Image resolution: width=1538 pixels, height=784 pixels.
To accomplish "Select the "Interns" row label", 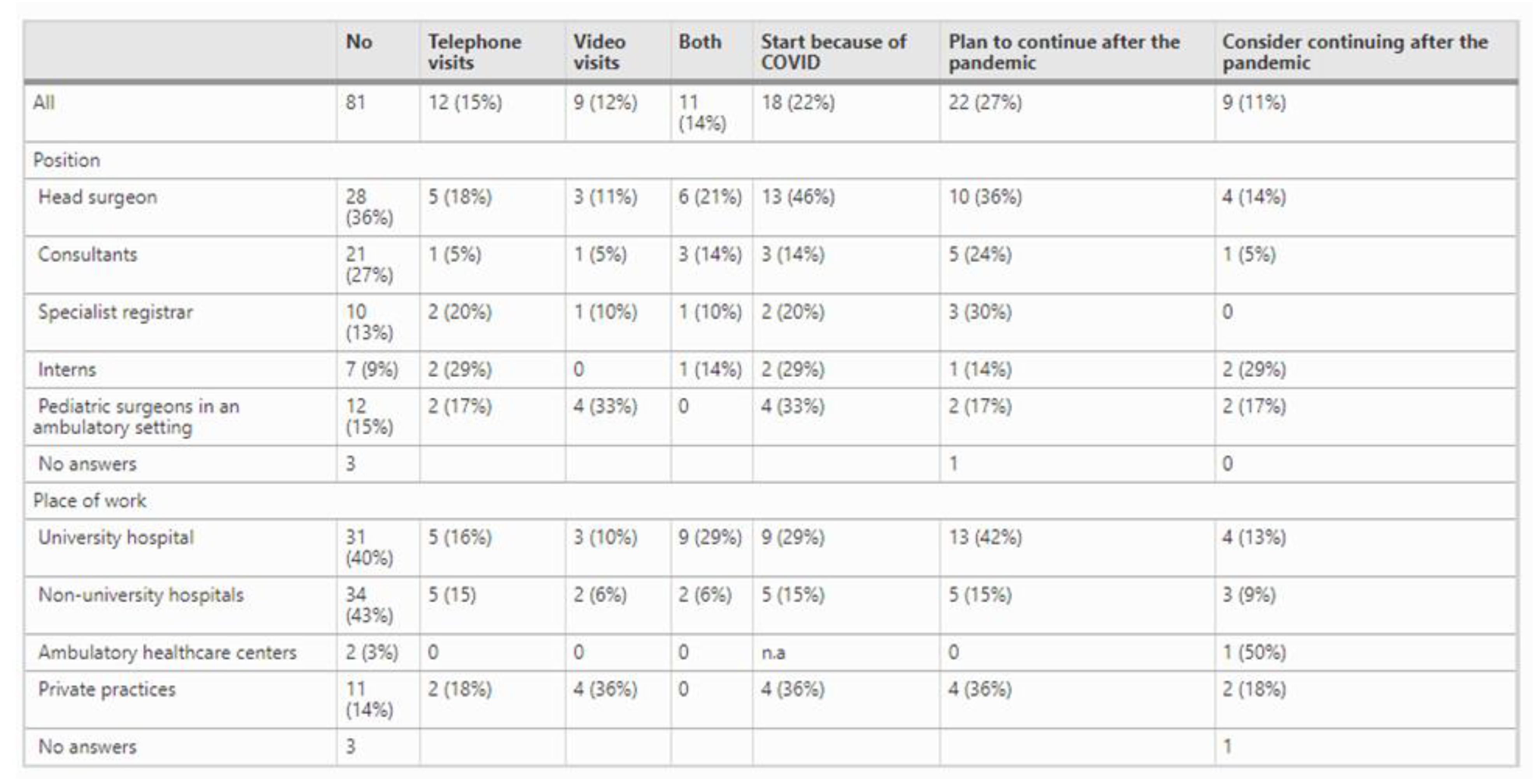I will click(67, 369).
